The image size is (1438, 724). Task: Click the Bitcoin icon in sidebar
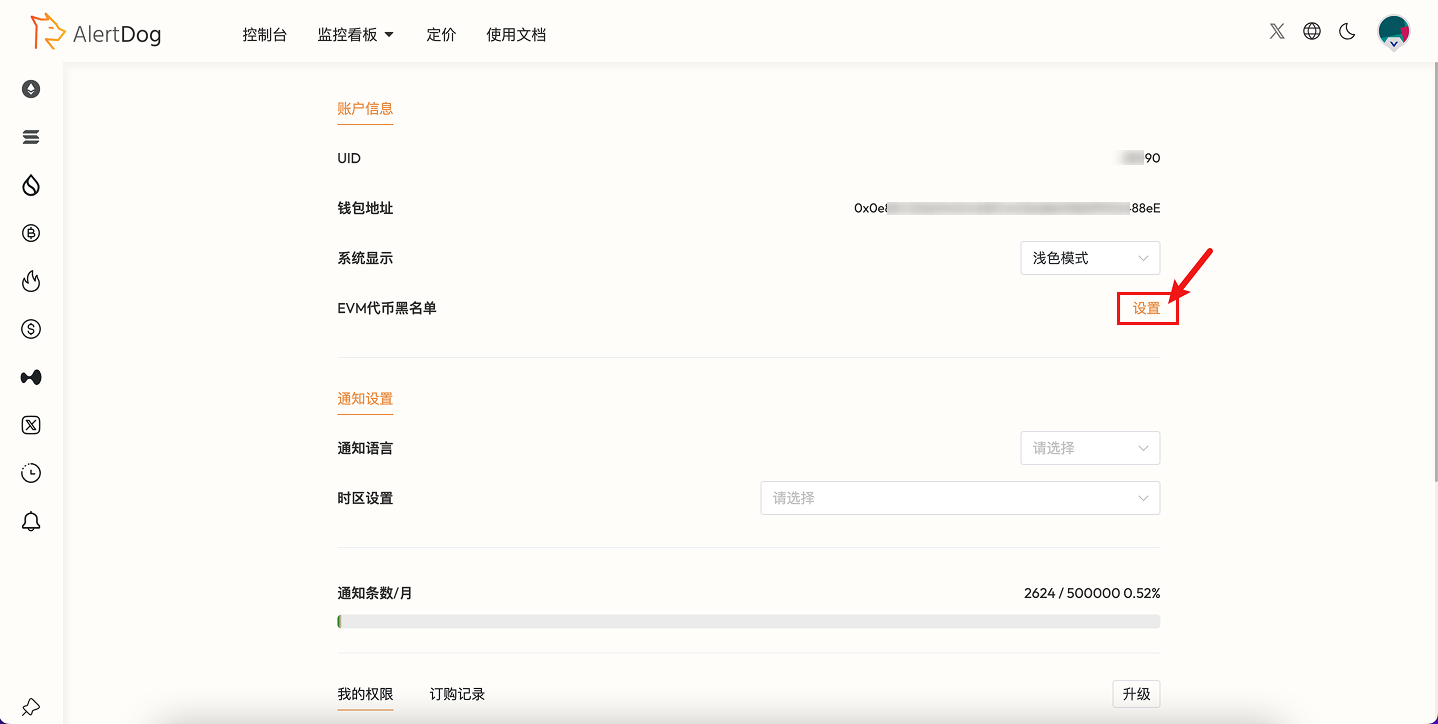(x=30, y=233)
